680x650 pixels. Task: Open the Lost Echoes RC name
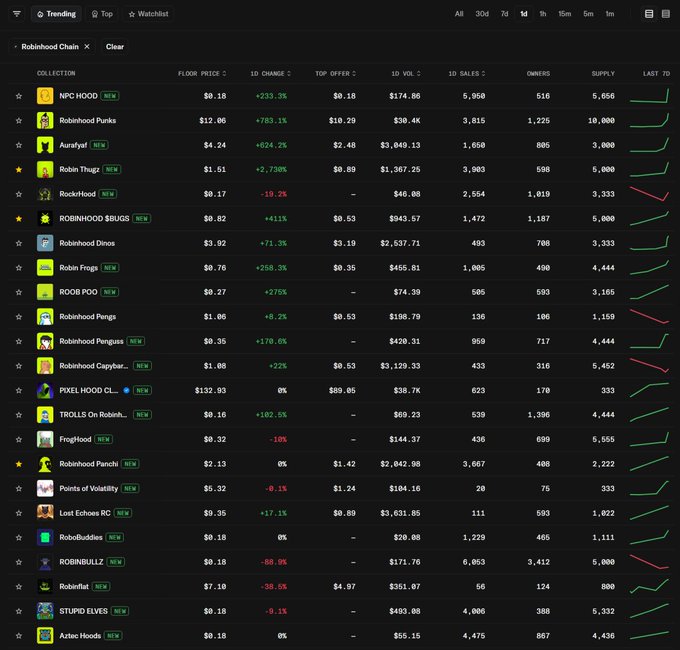pyautogui.click(x=85, y=513)
